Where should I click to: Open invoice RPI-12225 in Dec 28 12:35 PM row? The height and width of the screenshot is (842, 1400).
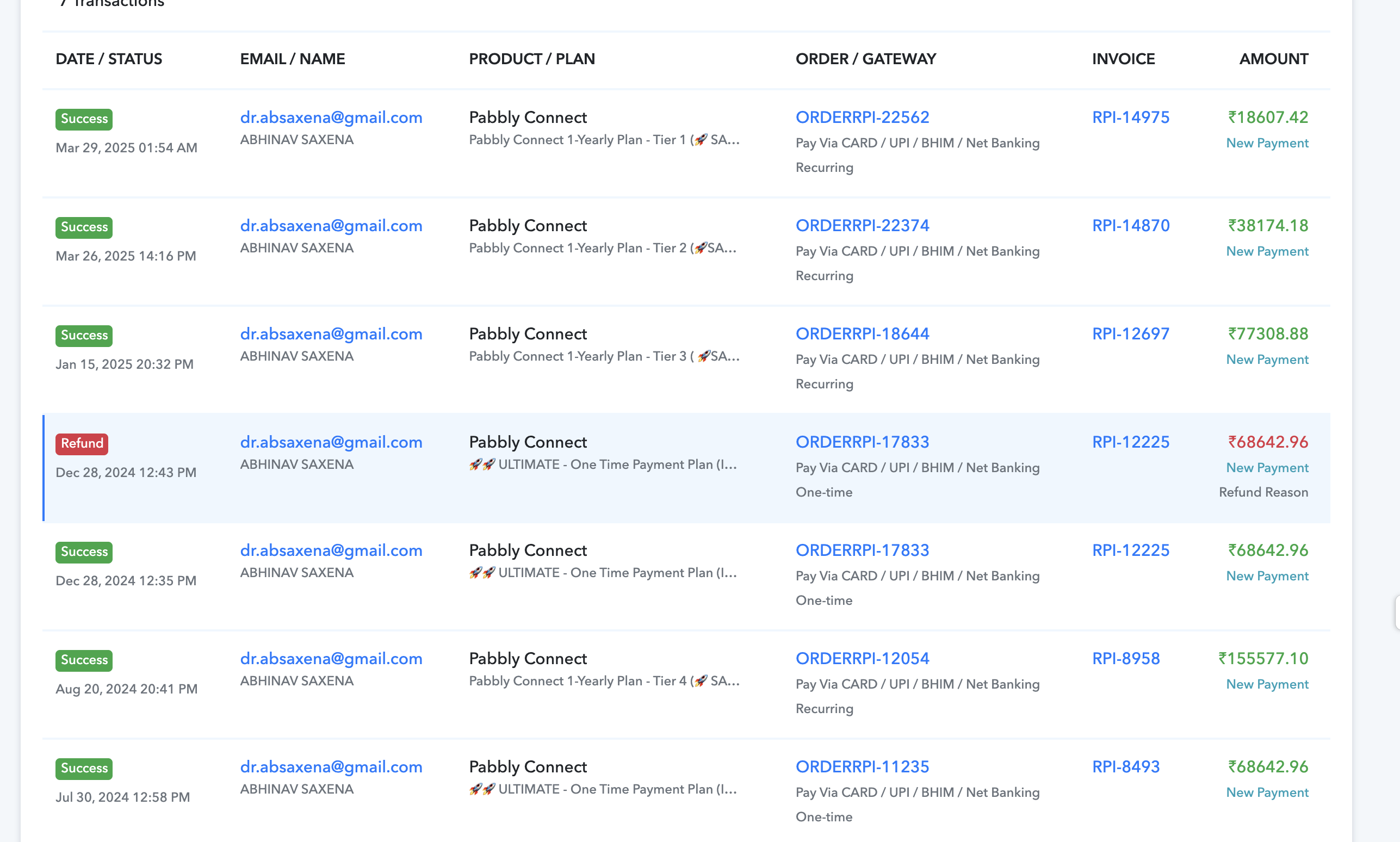coord(1131,551)
